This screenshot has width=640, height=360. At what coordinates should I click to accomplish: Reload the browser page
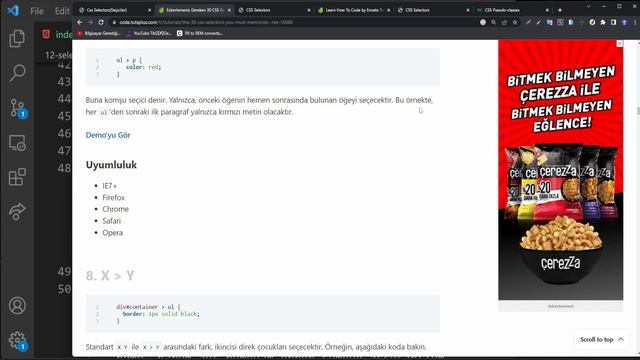point(101,22)
